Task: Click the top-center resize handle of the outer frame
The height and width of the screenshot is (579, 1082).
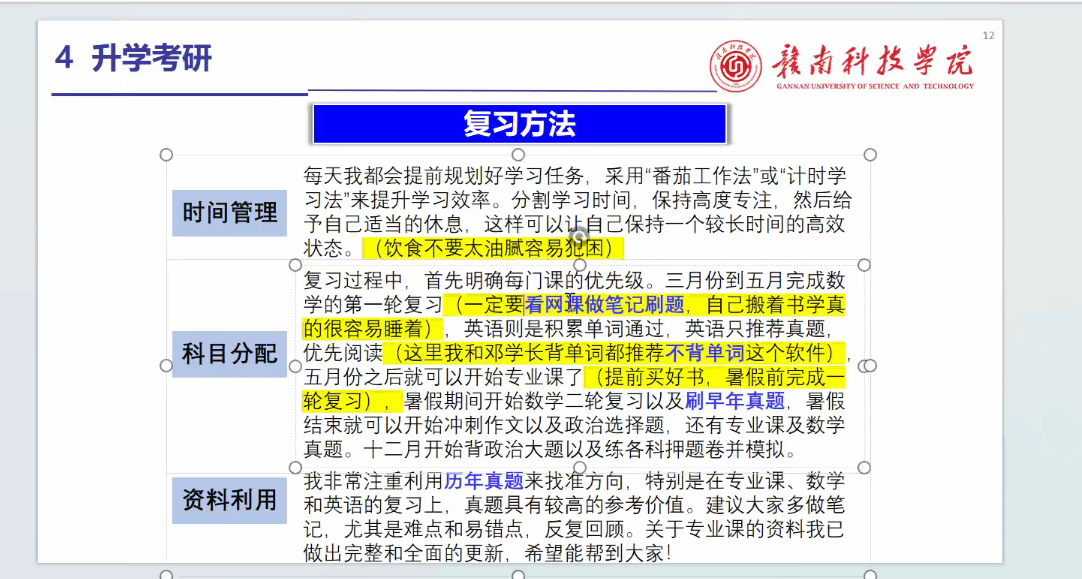Action: click(518, 155)
